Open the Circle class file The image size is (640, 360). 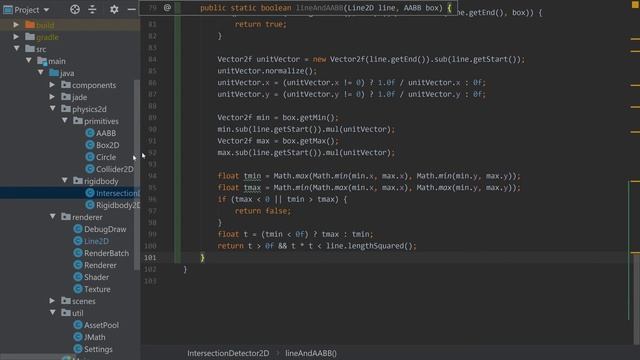pyautogui.click(x=106, y=157)
